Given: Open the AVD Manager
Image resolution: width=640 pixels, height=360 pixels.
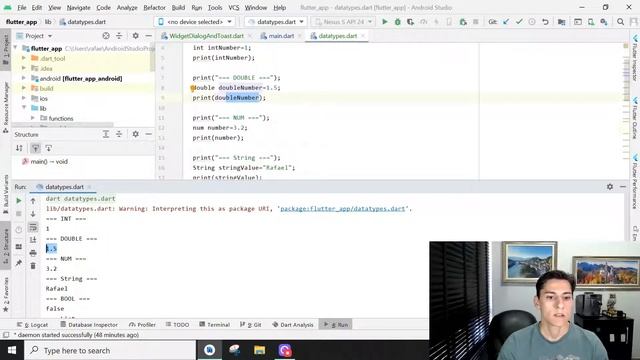Looking at the screenshot, I should (x=591, y=22).
